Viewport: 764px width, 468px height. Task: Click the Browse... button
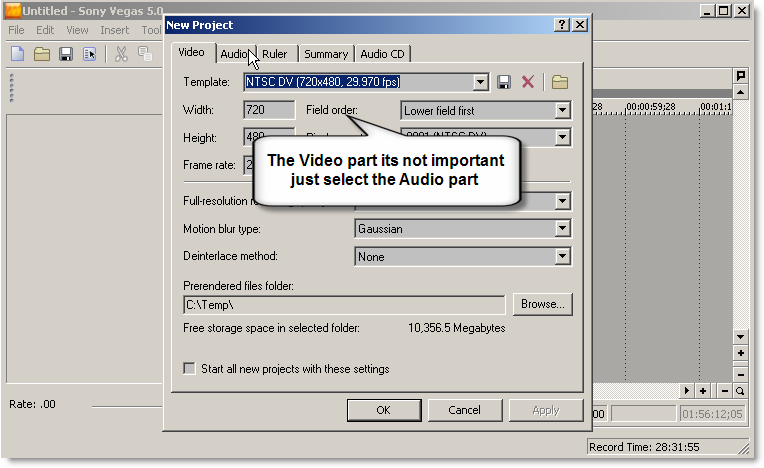[542, 304]
